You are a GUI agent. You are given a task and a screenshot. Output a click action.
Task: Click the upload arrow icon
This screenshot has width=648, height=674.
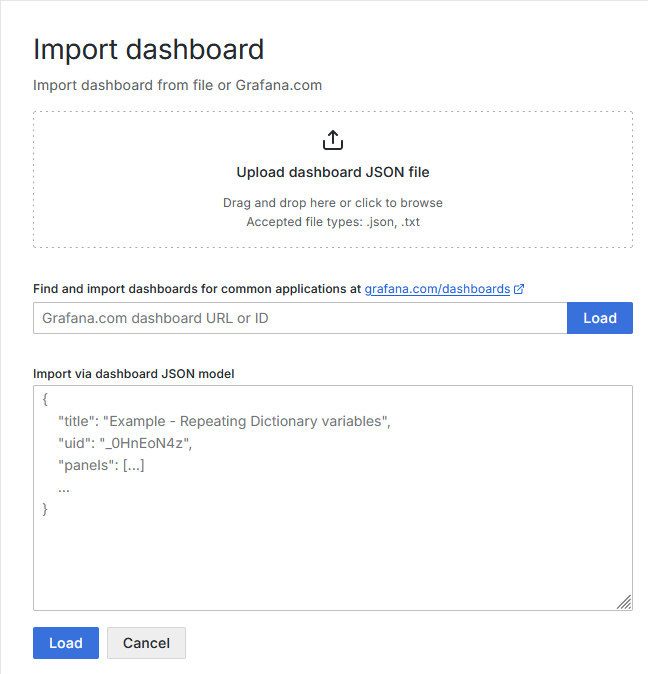tap(333, 140)
